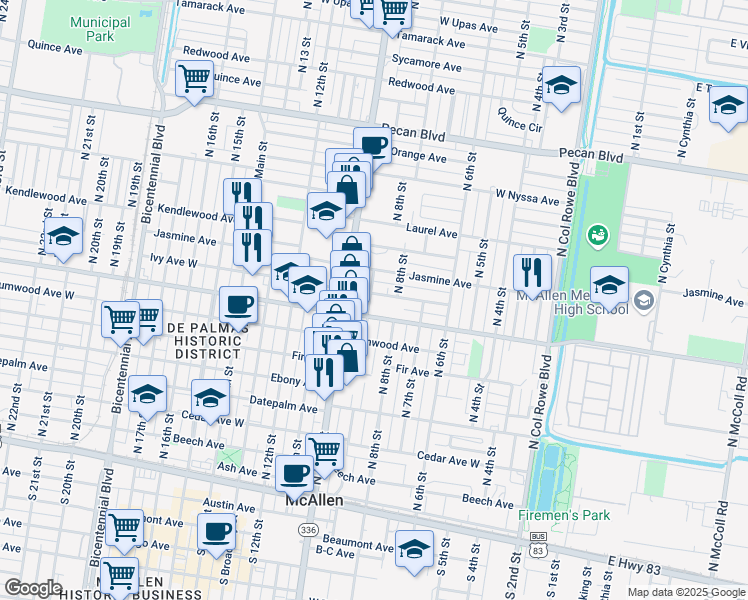Open the green park pin by N Col Rowe Blvd

[596, 236]
